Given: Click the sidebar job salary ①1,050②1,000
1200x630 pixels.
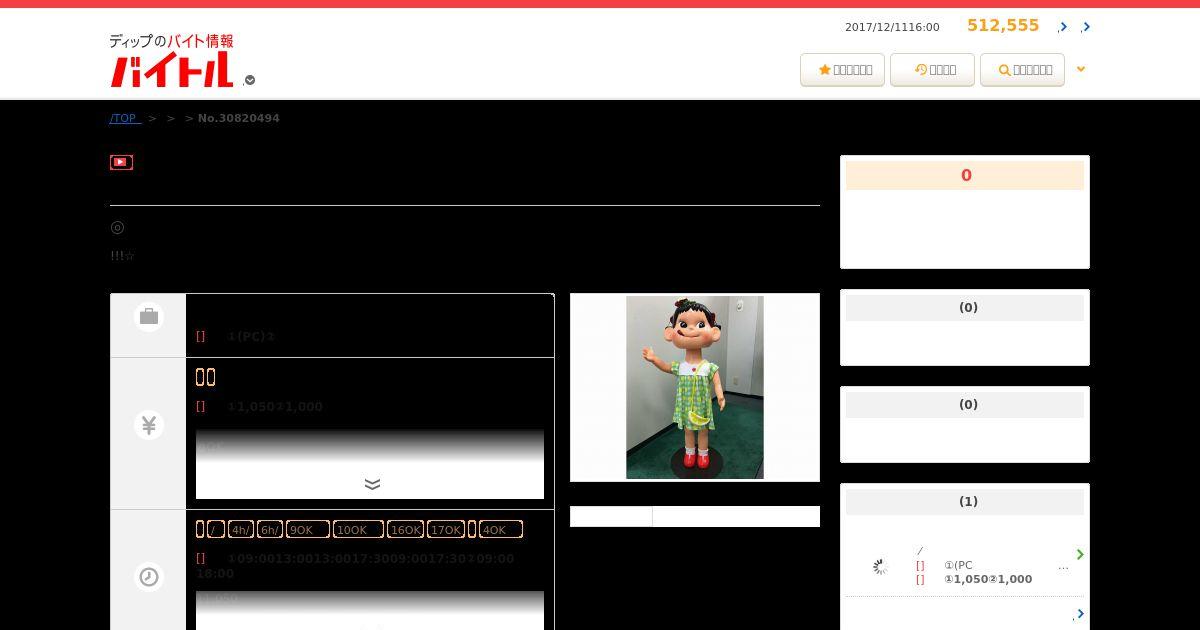Looking at the screenshot, I should tap(988, 579).
